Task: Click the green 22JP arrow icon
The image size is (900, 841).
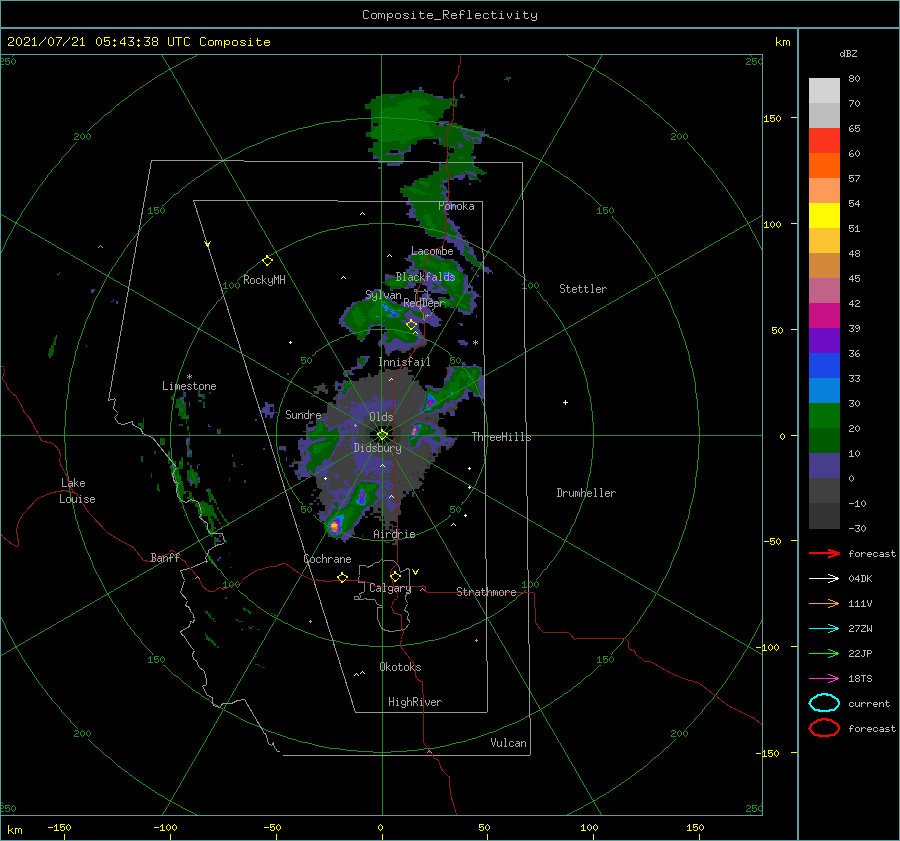Action: (x=824, y=653)
